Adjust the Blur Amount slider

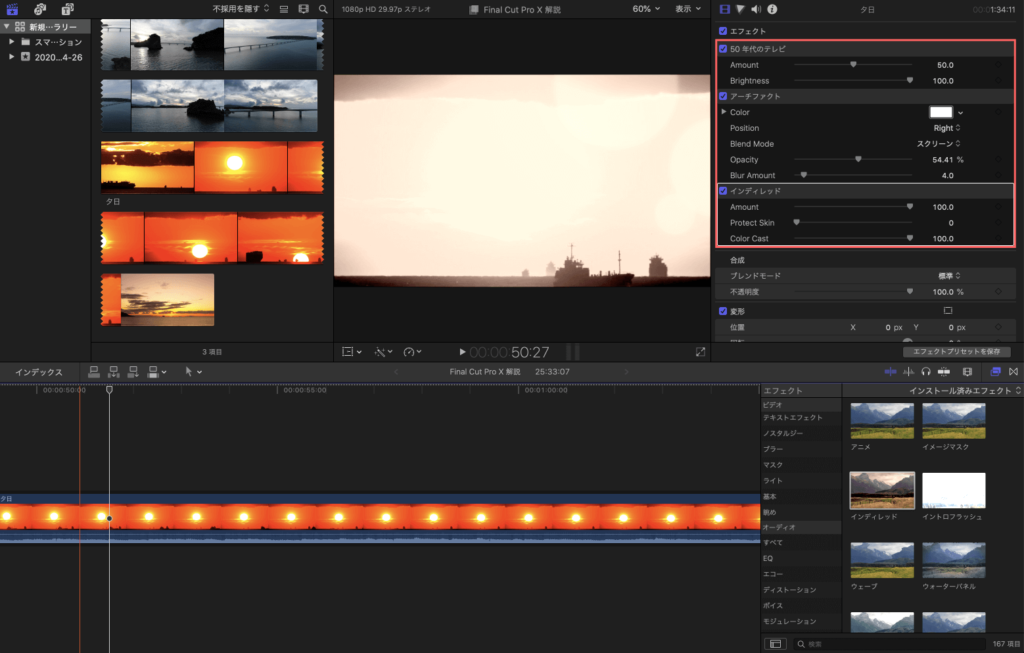point(804,175)
